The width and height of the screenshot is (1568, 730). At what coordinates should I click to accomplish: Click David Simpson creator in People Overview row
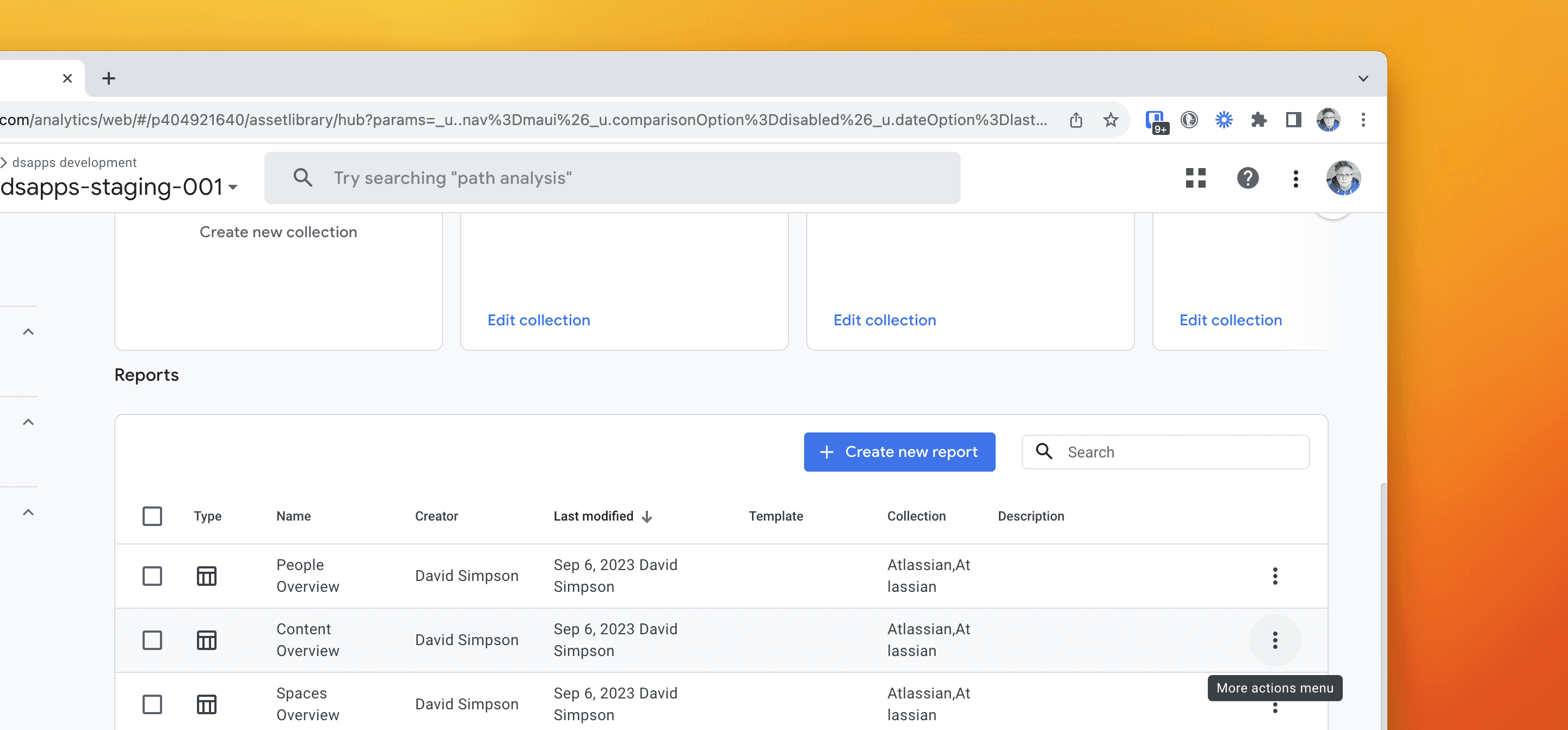tap(466, 576)
